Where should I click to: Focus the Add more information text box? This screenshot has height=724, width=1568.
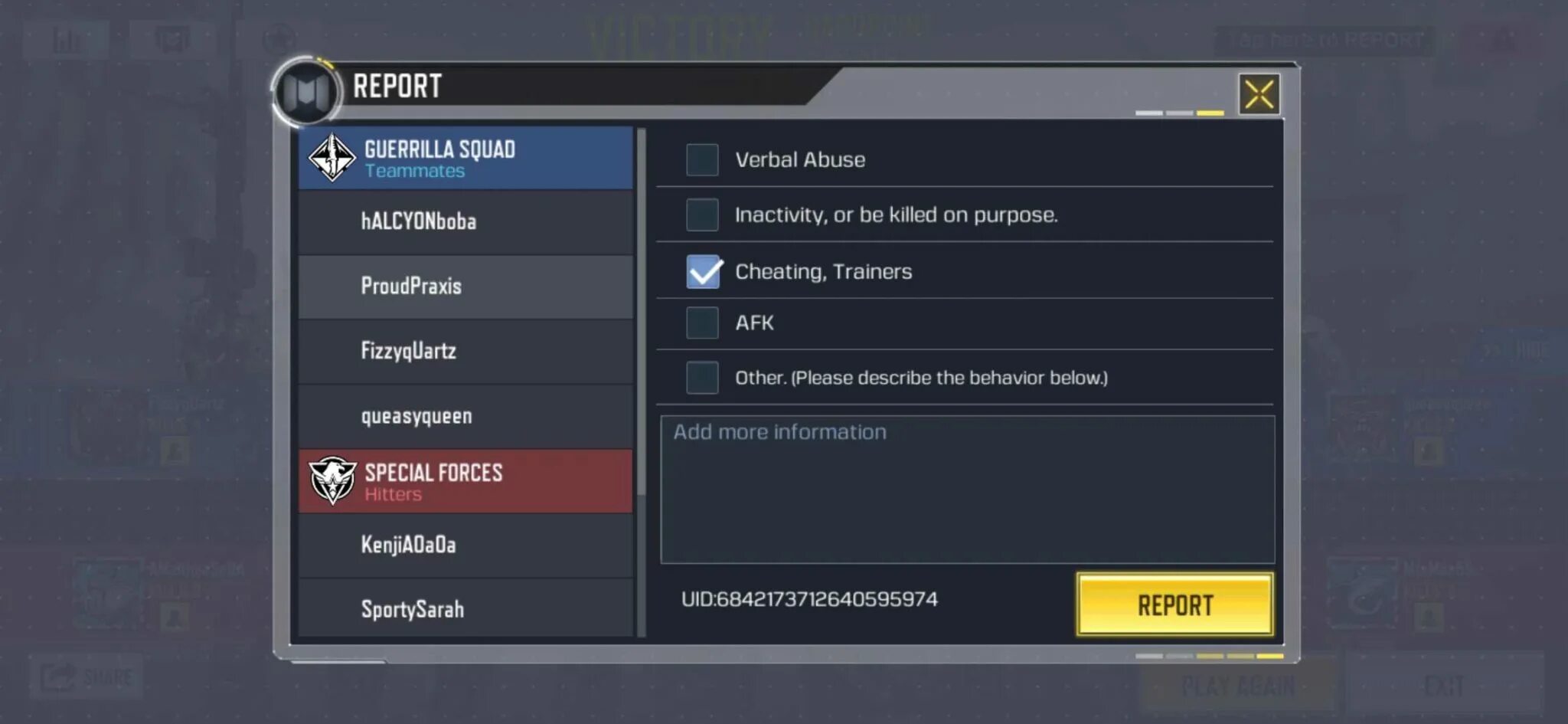[x=968, y=490]
